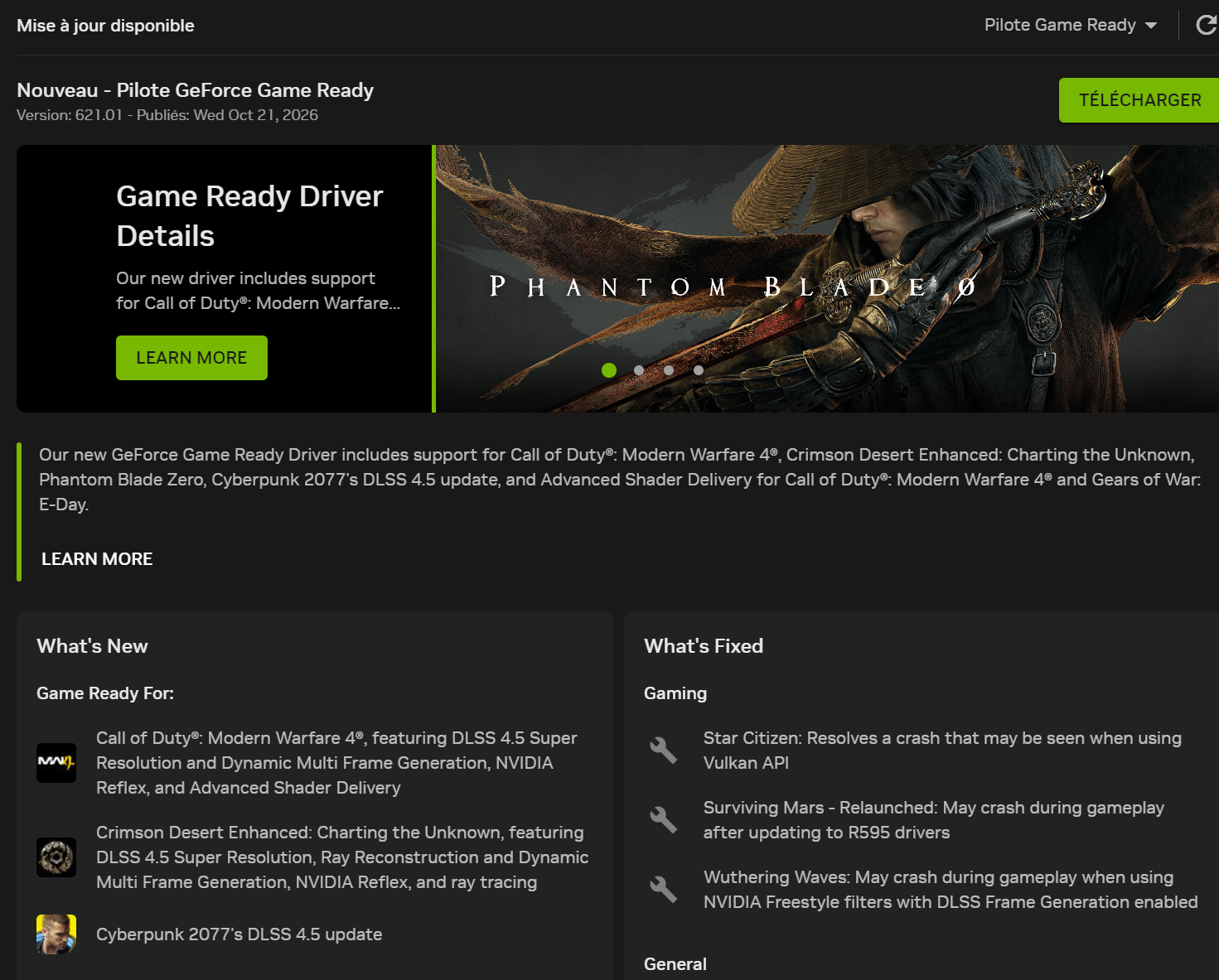Screen dimensions: 1219x980
Task: Click the 'General' subheading under What's Fixed
Action: (675, 964)
